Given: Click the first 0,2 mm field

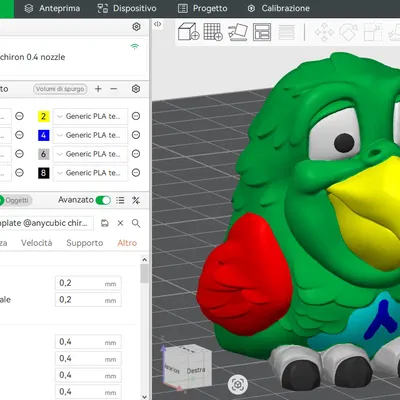Looking at the screenshot, I should coord(88,283).
